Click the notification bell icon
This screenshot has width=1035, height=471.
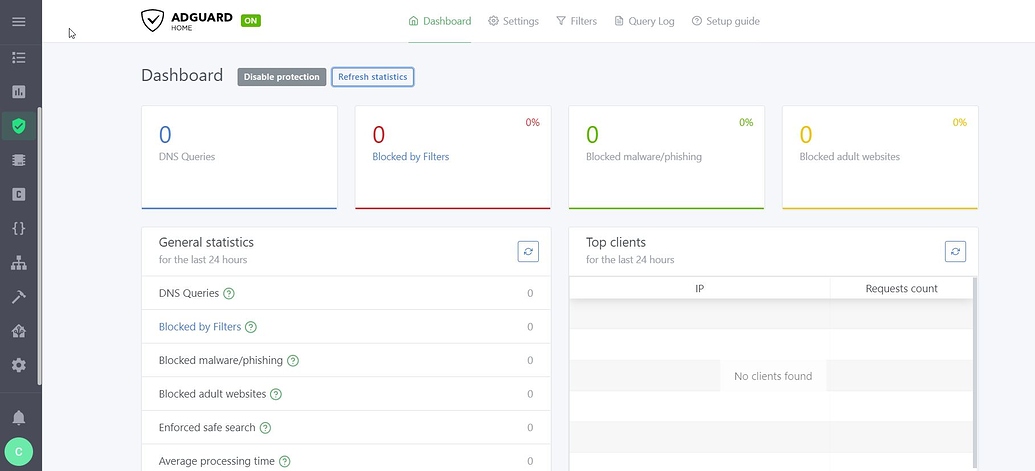click(19, 418)
